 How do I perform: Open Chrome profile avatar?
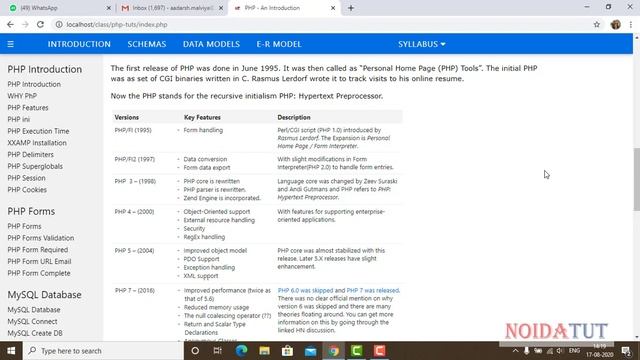tap(616, 24)
